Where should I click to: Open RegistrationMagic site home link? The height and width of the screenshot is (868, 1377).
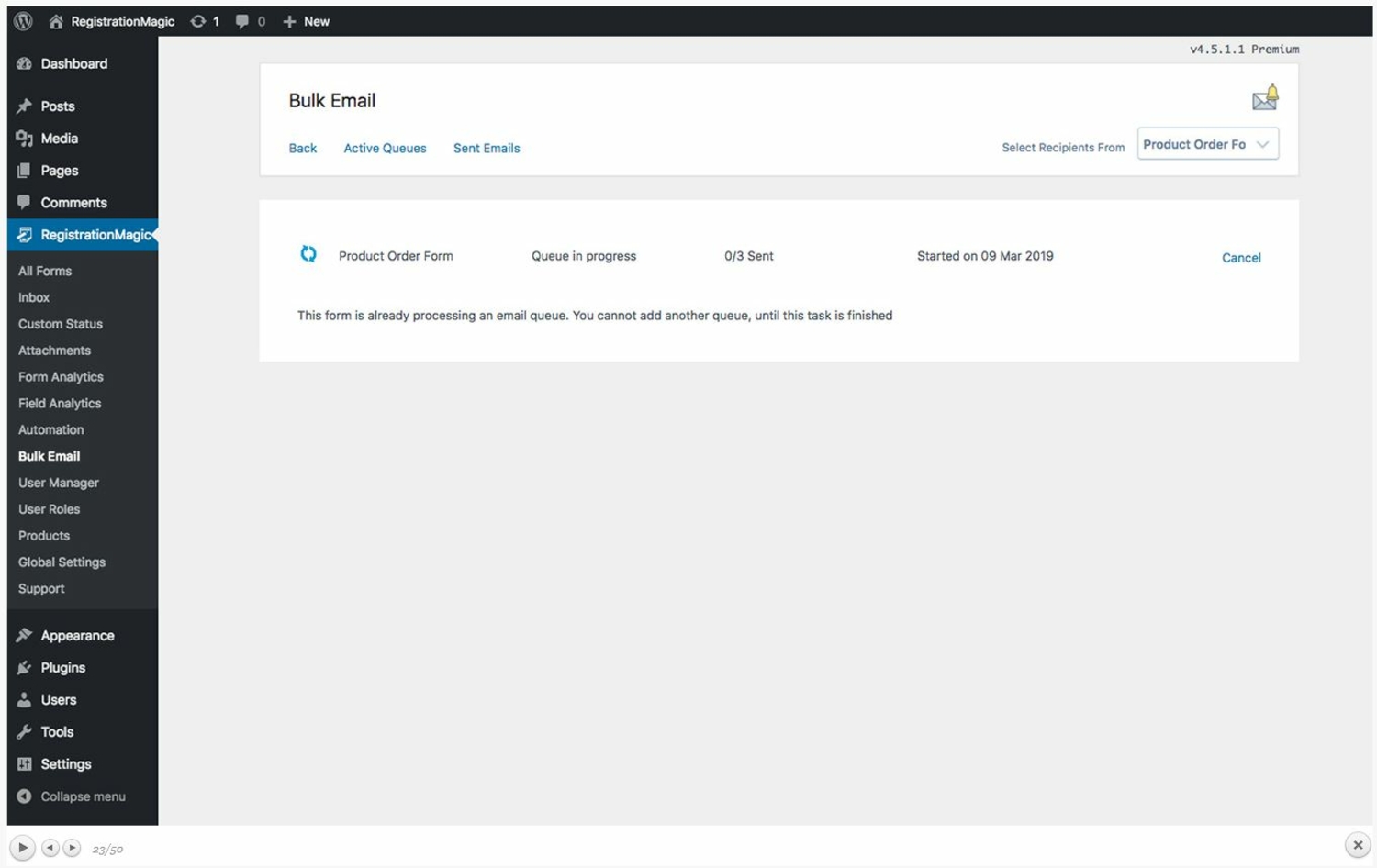[111, 21]
